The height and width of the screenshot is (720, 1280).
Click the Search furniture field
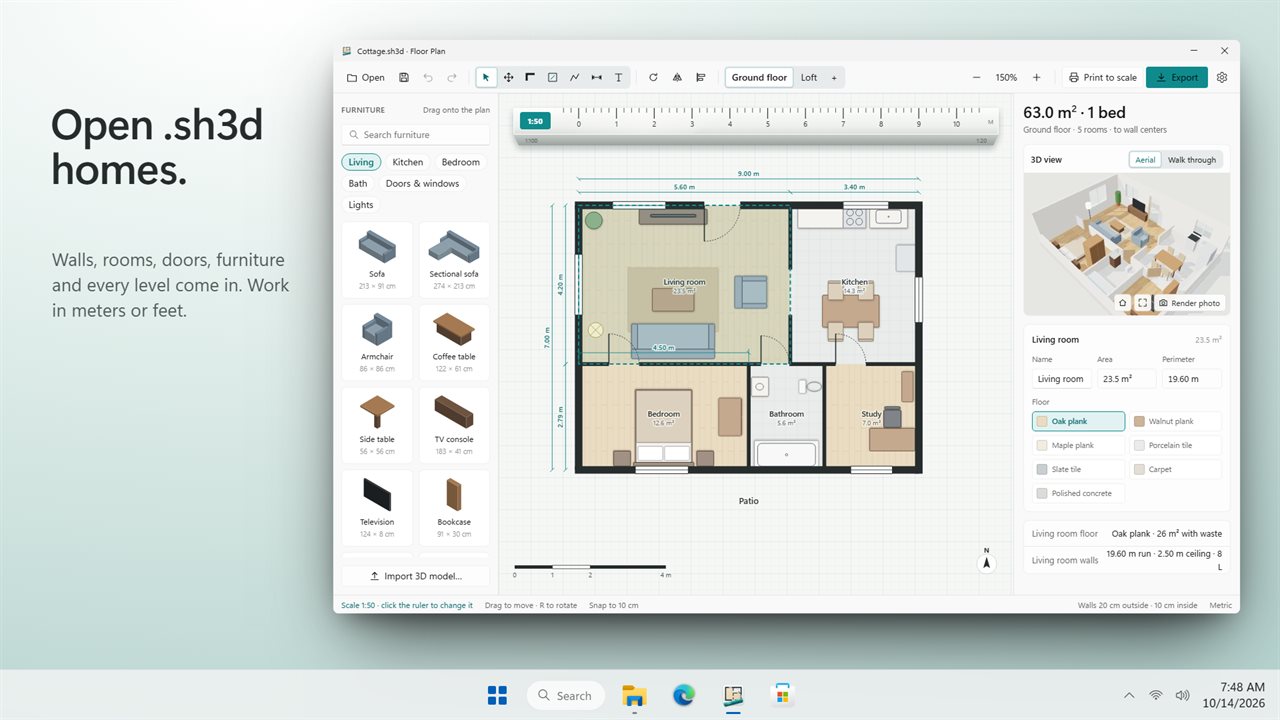[x=416, y=135]
